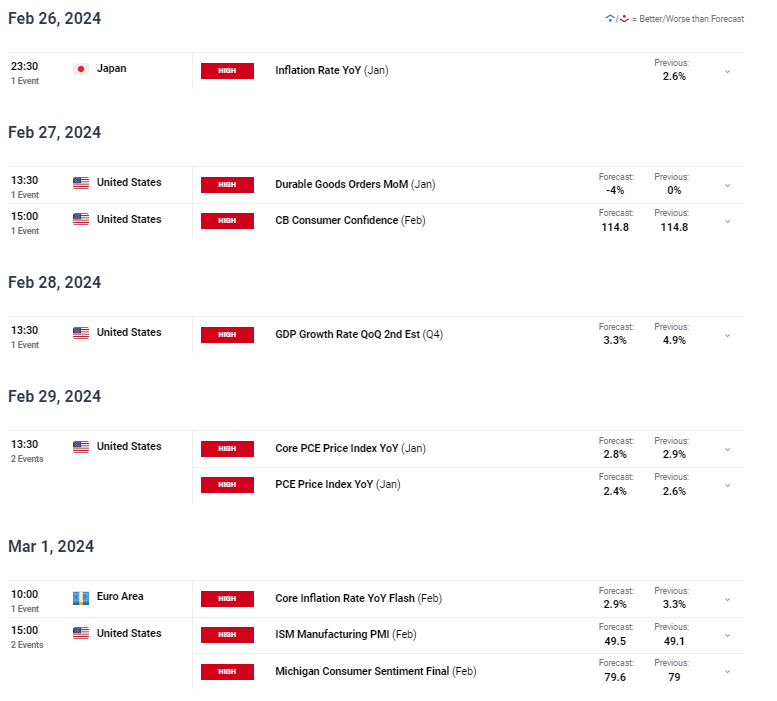Click US flag beside Durable Goods Orders
Screen dimensions: 777x701
[81, 183]
